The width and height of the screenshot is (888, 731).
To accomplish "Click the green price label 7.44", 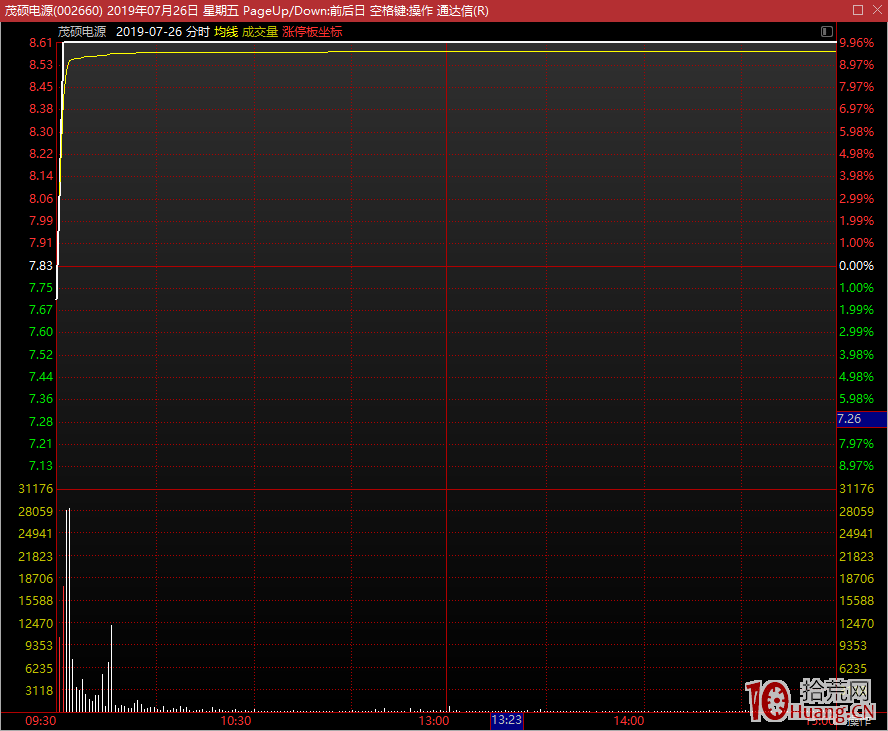I will coord(41,377).
